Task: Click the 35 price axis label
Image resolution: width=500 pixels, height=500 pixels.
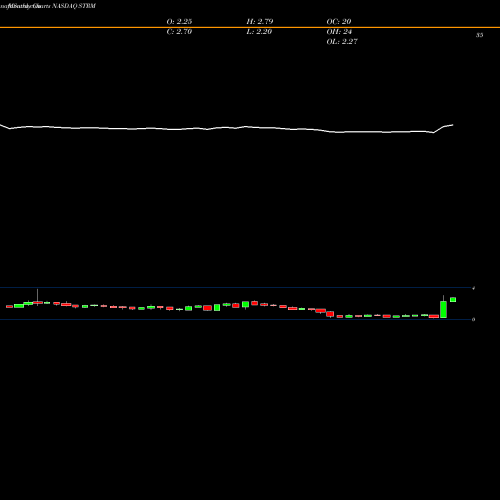Action: [x=479, y=35]
